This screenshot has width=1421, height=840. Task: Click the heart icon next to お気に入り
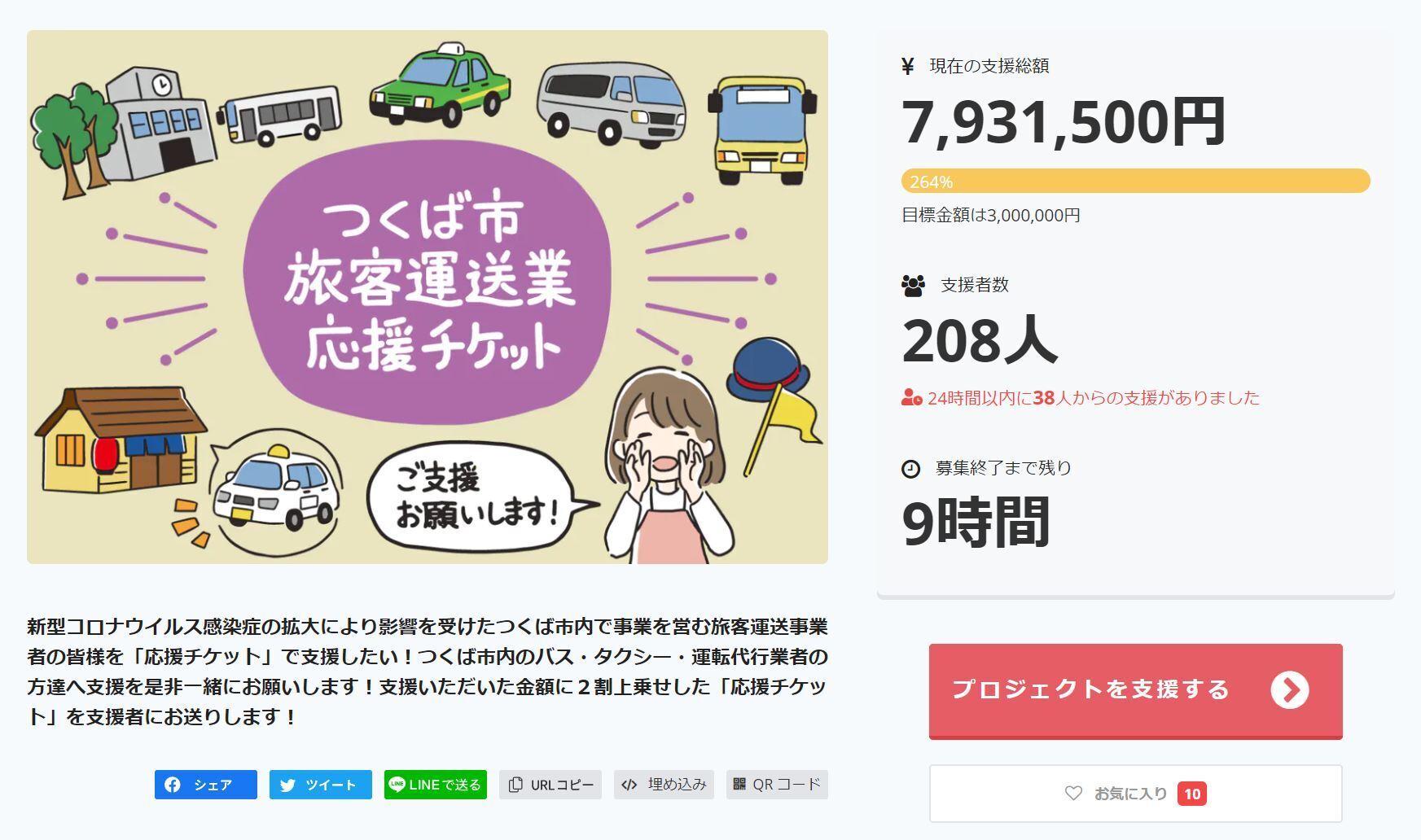click(x=1073, y=793)
